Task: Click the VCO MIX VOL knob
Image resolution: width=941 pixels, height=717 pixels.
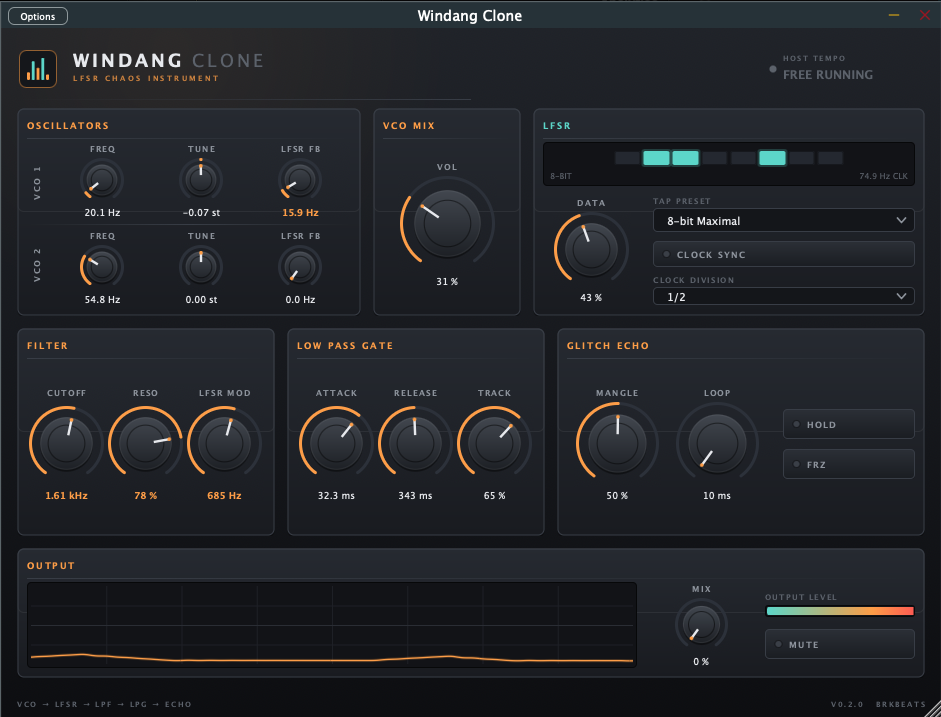Action: [x=447, y=223]
